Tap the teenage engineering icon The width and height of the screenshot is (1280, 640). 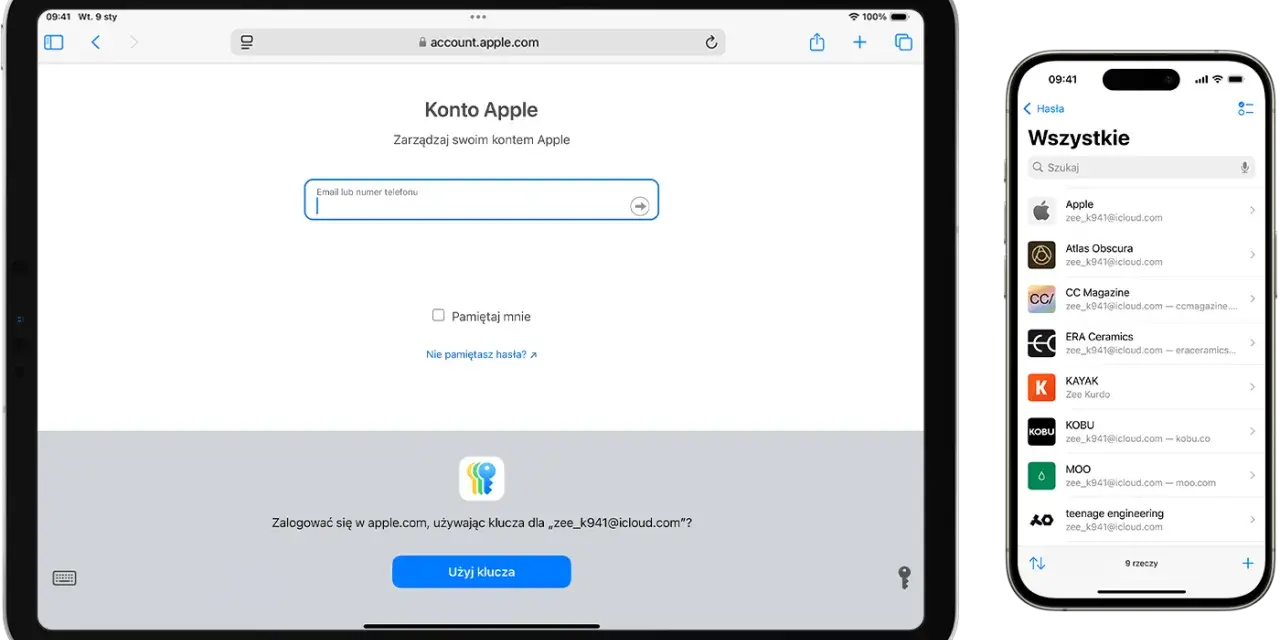1042,520
